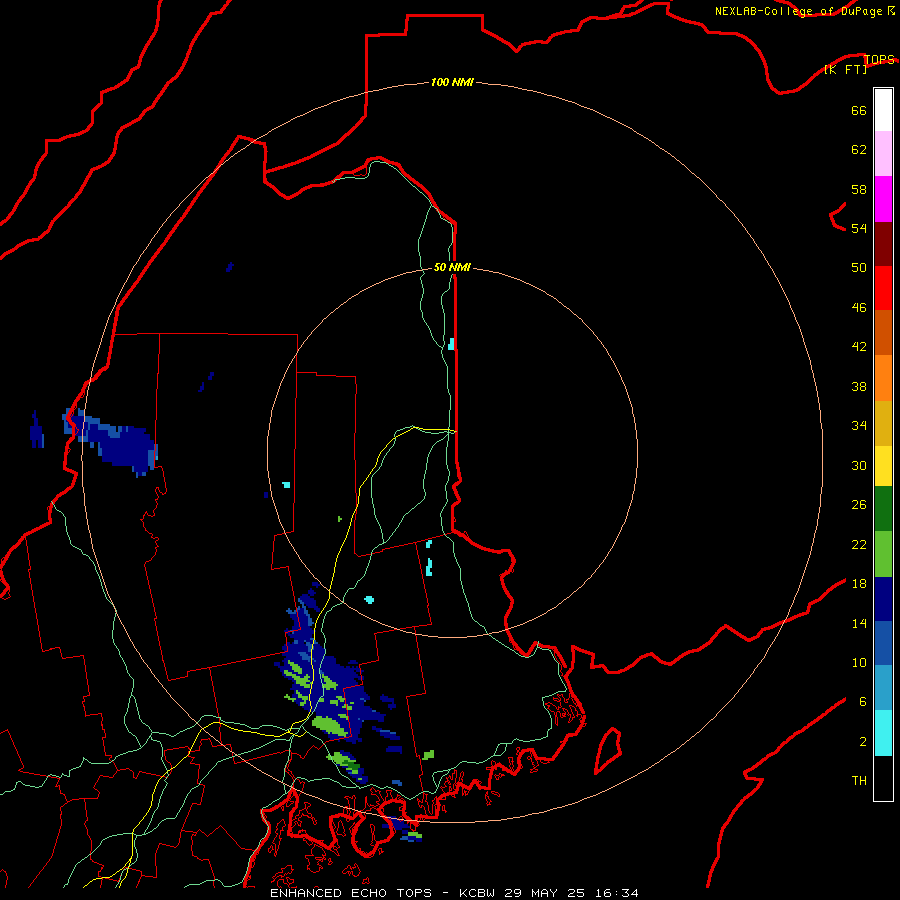Image resolution: width=900 pixels, height=900 pixels.
Task: Click the 2 legend value
Action: point(863,742)
